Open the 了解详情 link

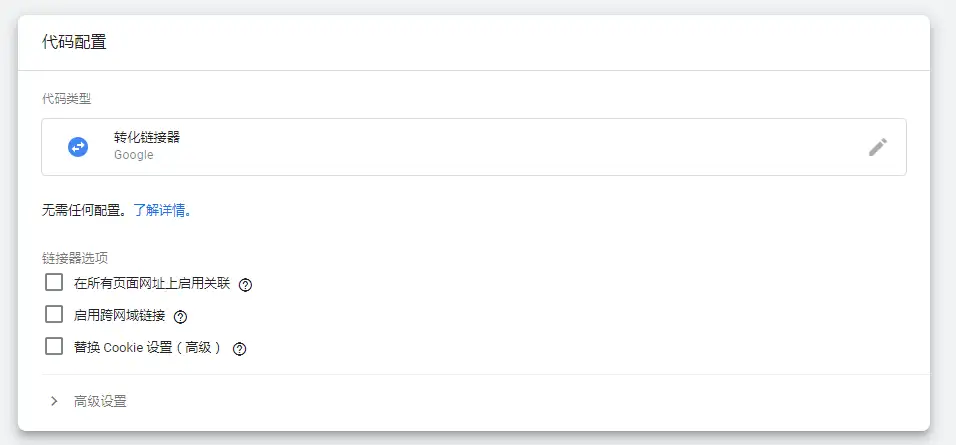click(161, 211)
